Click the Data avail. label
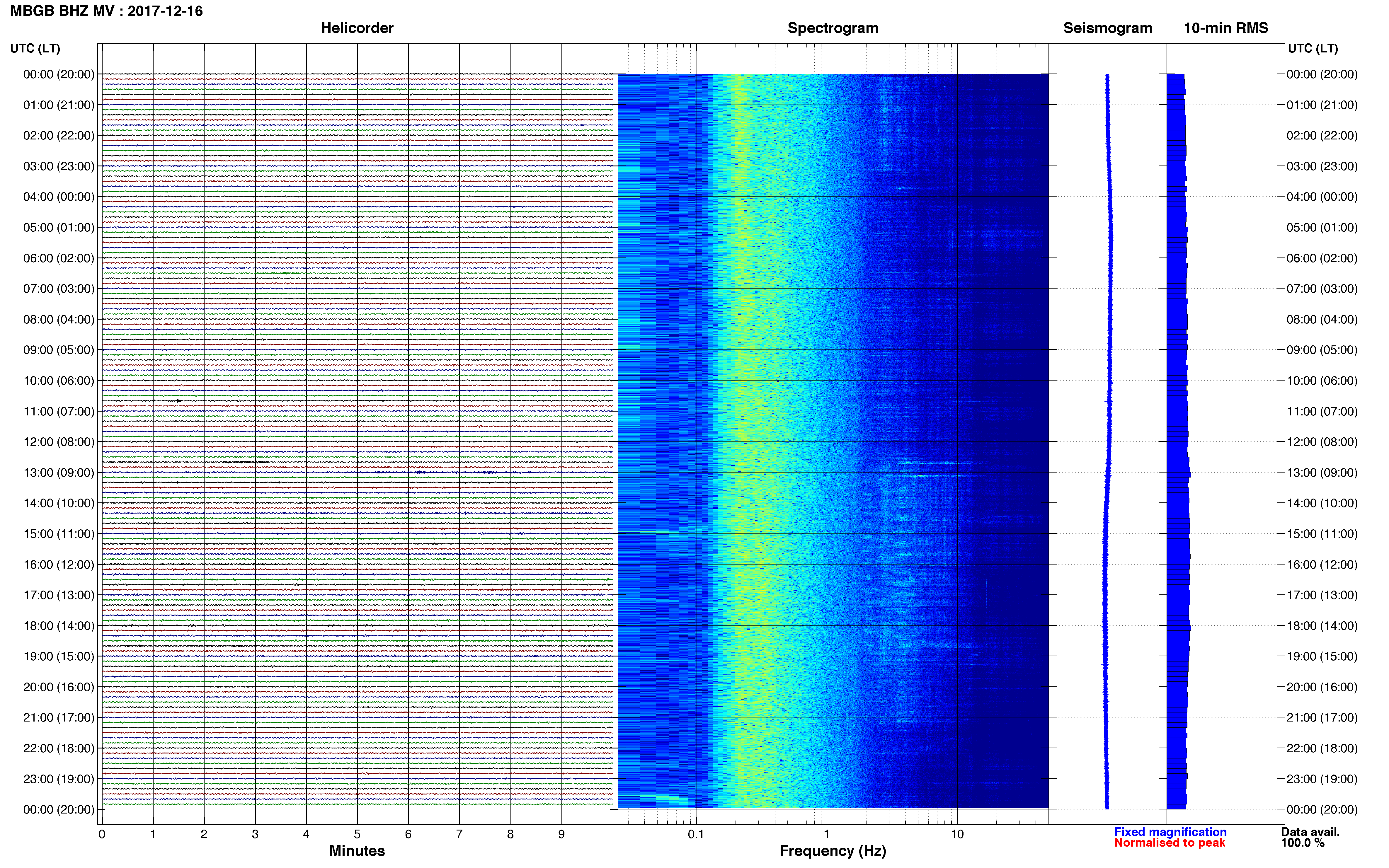The image size is (1389, 868). pyautogui.click(x=1310, y=832)
